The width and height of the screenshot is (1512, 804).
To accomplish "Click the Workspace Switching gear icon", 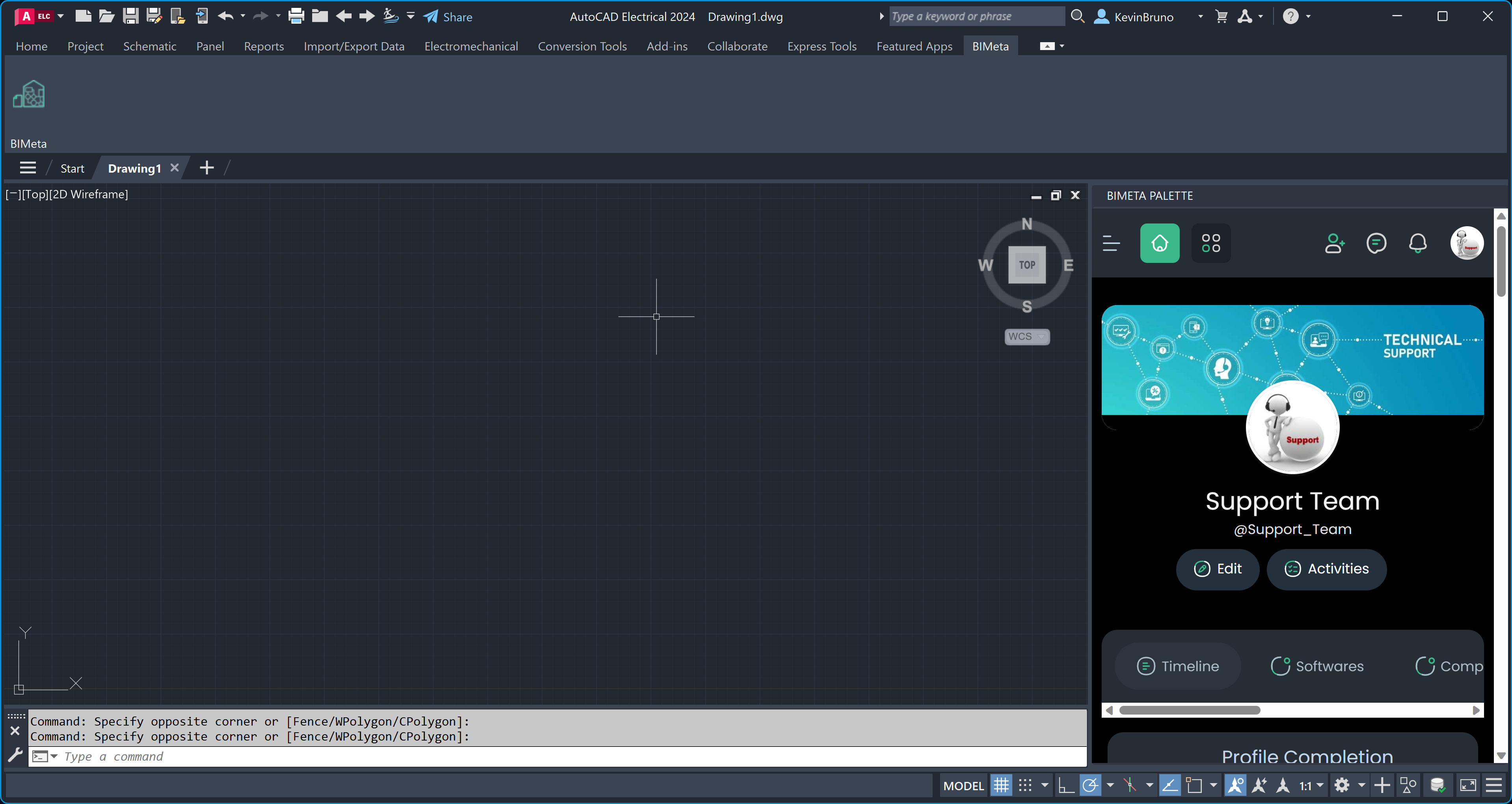I will click(1342, 785).
